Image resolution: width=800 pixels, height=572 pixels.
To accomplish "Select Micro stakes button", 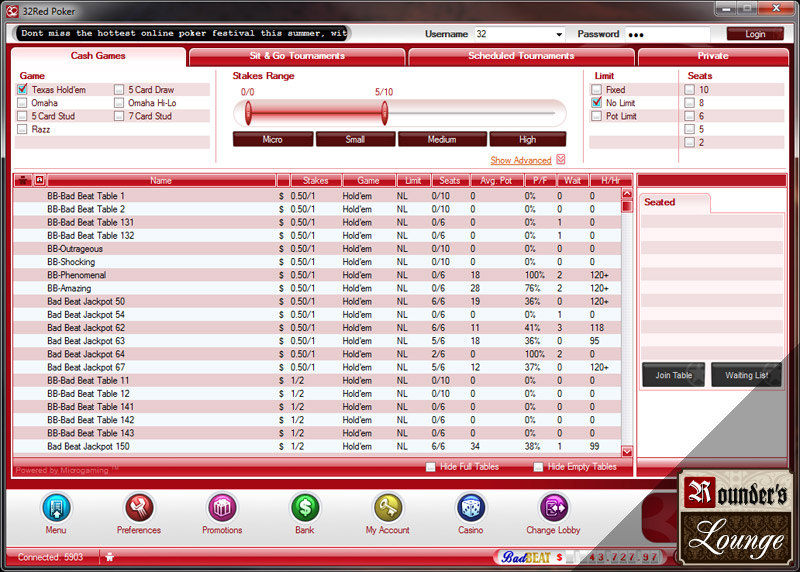I will 273,139.
